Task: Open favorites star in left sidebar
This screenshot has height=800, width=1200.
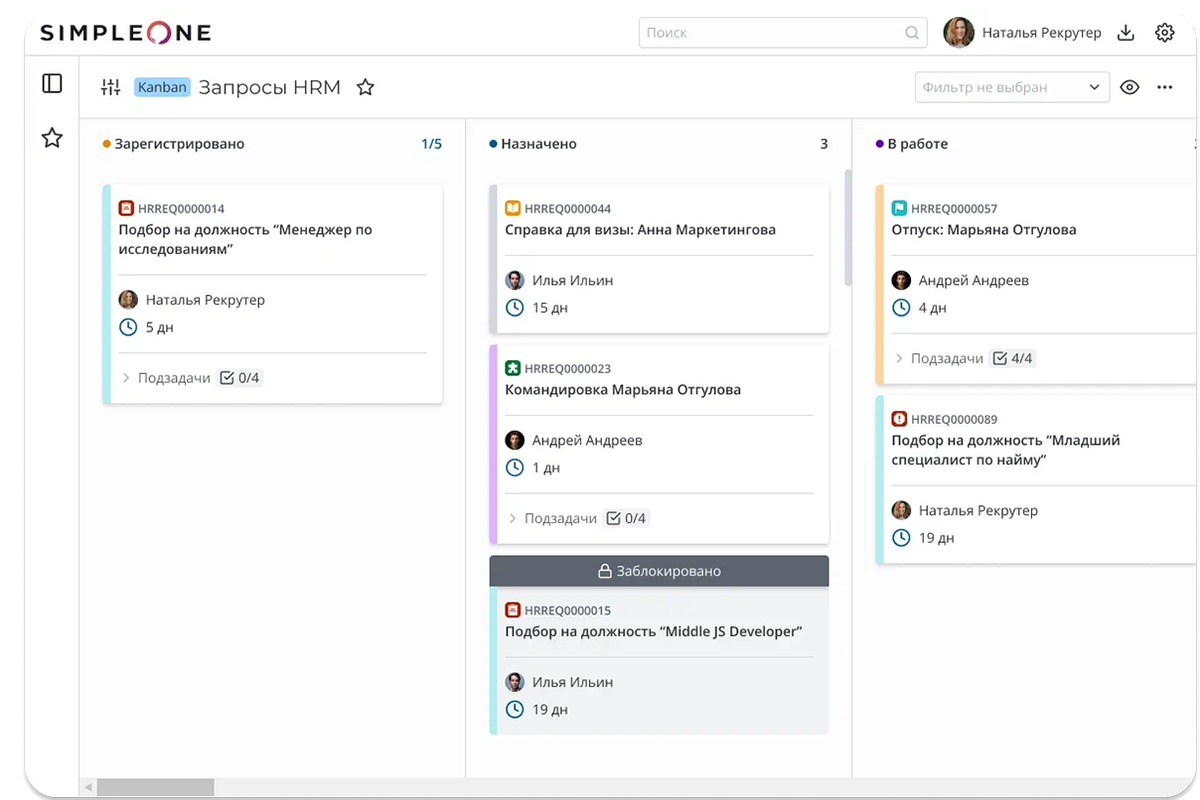Action: coord(52,138)
